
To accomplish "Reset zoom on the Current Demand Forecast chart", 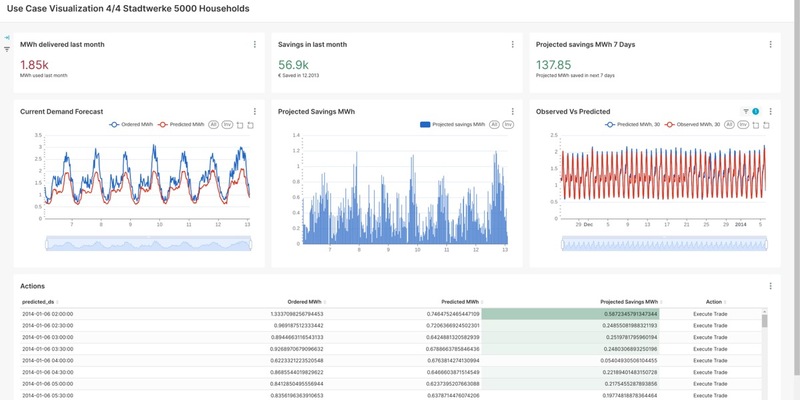I will 250,125.
